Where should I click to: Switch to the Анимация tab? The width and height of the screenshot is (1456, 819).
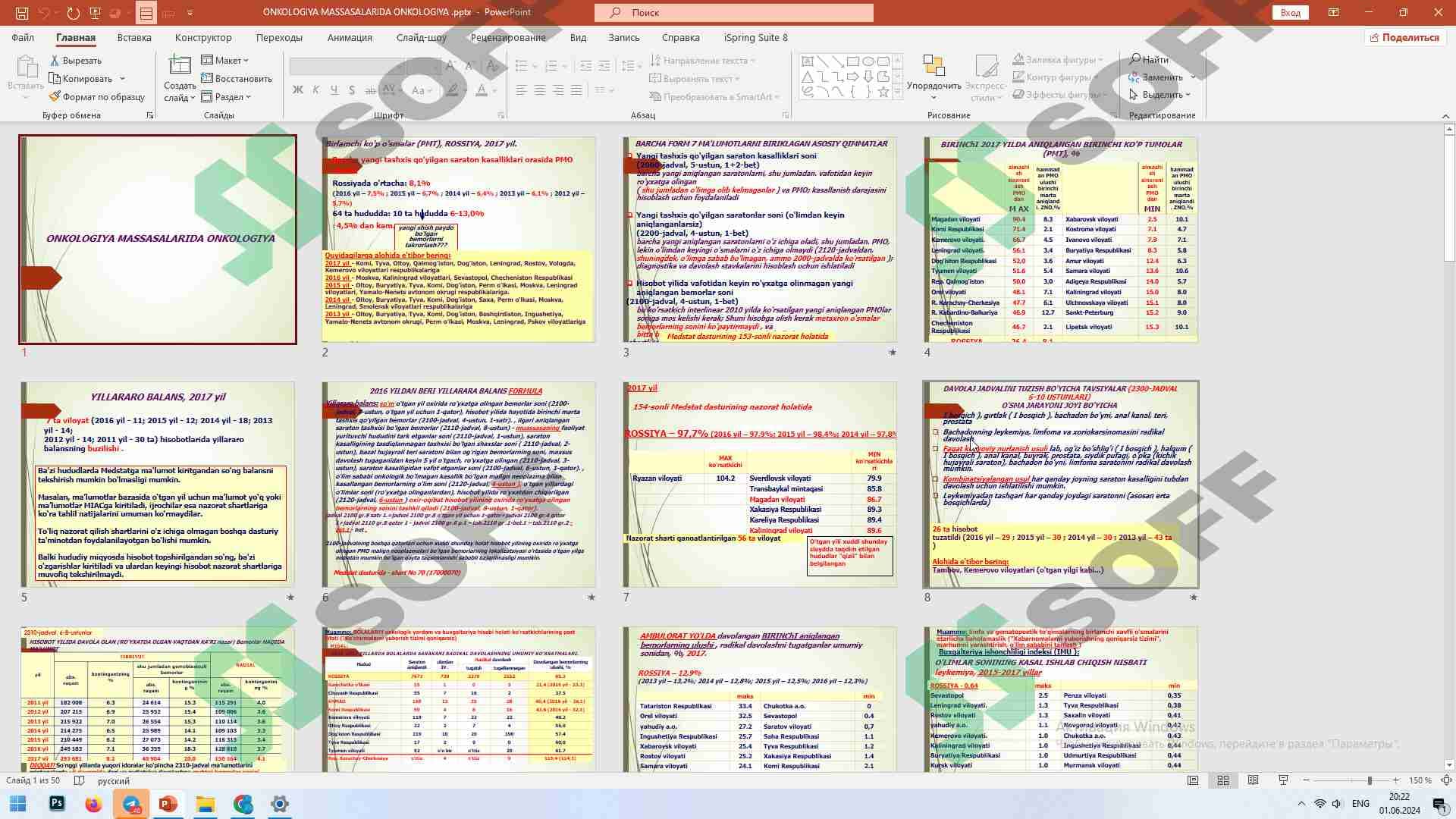tap(350, 37)
